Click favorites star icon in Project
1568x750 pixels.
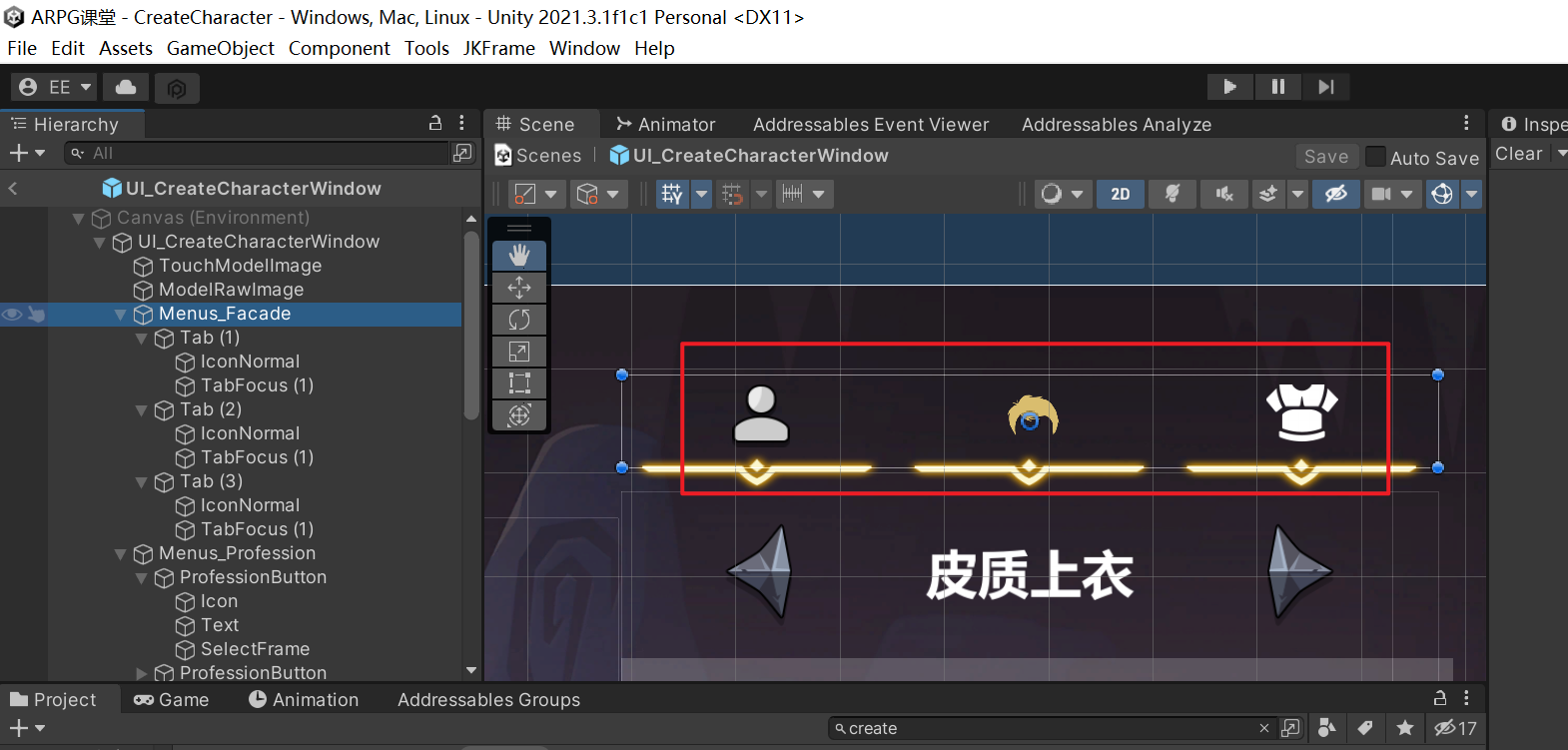tap(1405, 728)
